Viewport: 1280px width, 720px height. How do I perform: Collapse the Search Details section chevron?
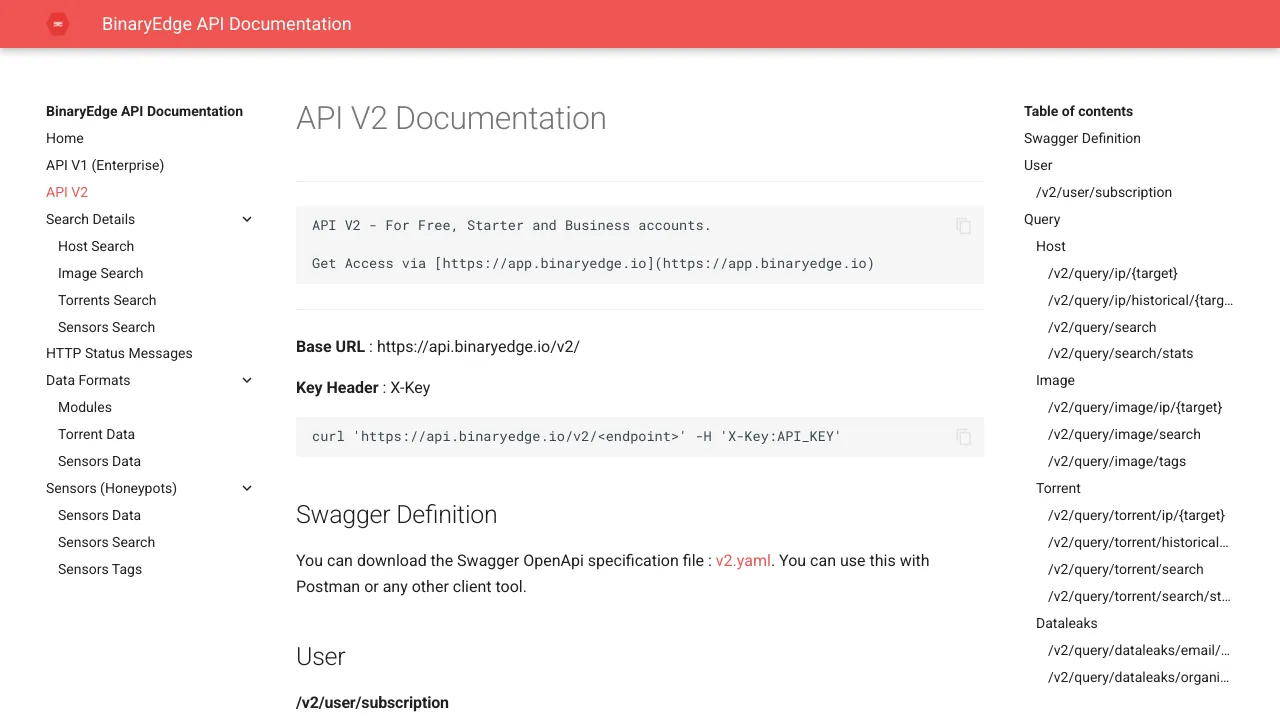(247, 219)
